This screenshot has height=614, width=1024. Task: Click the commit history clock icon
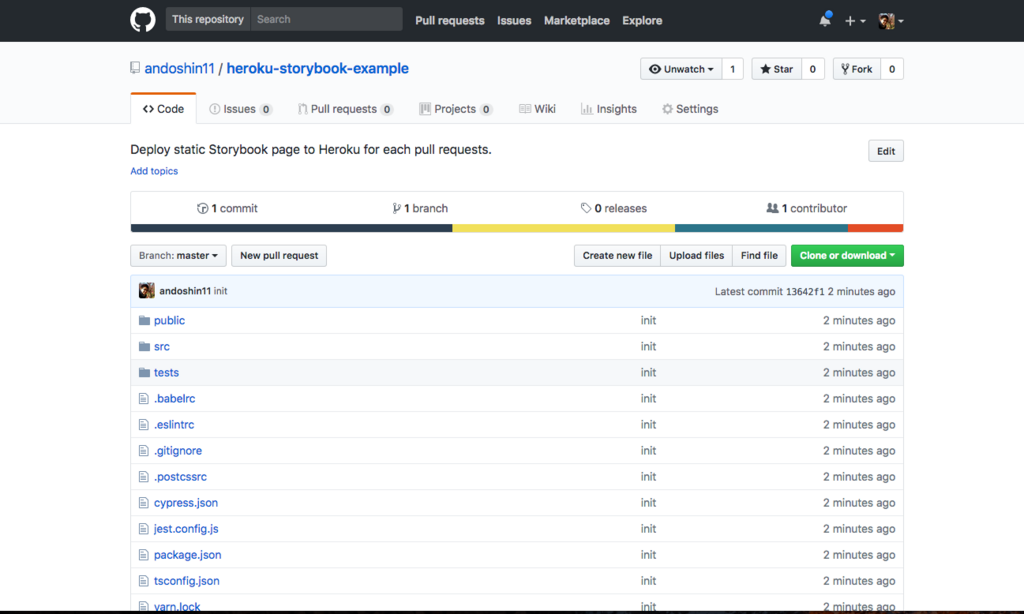click(x=202, y=208)
